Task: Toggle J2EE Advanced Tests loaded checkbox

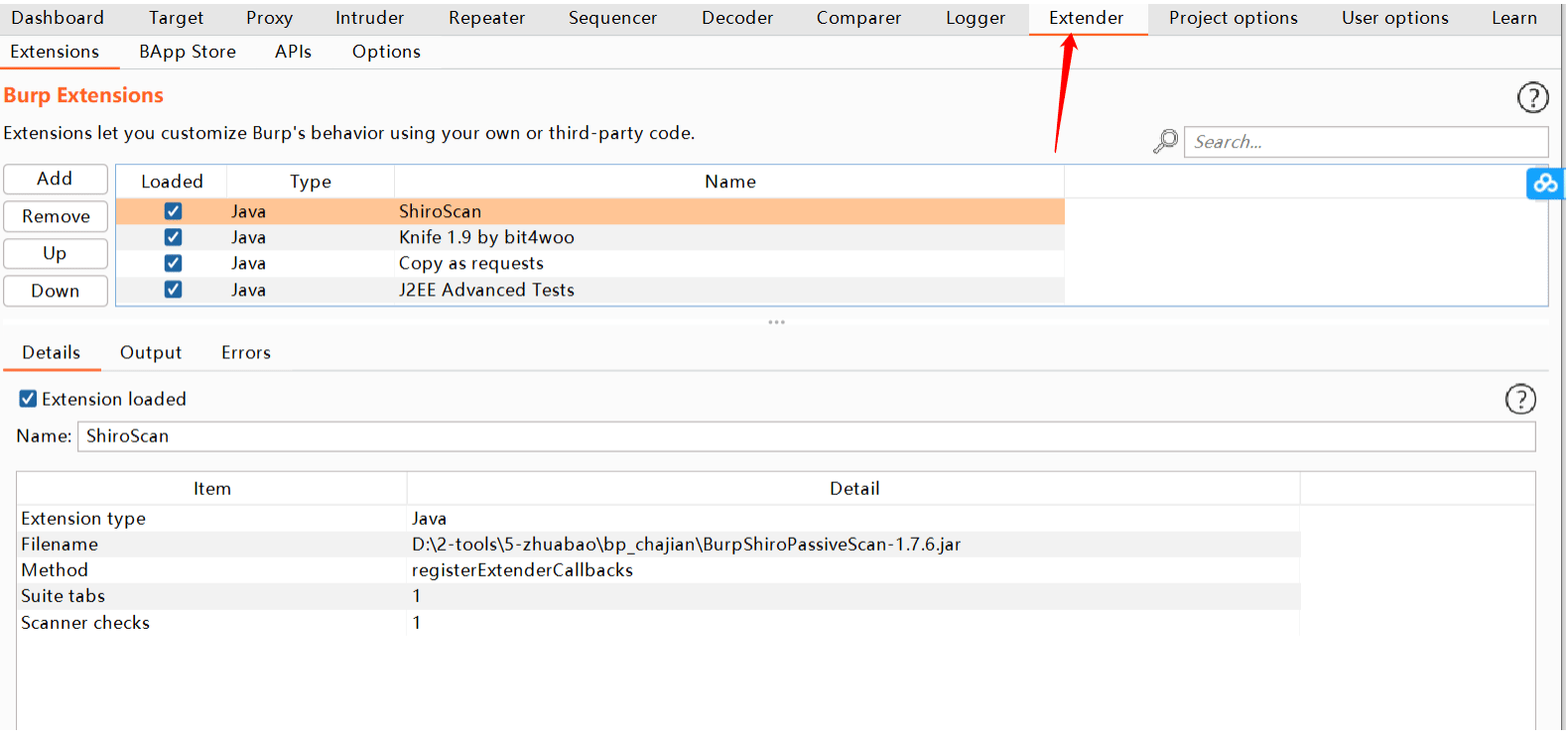Action: point(173,290)
